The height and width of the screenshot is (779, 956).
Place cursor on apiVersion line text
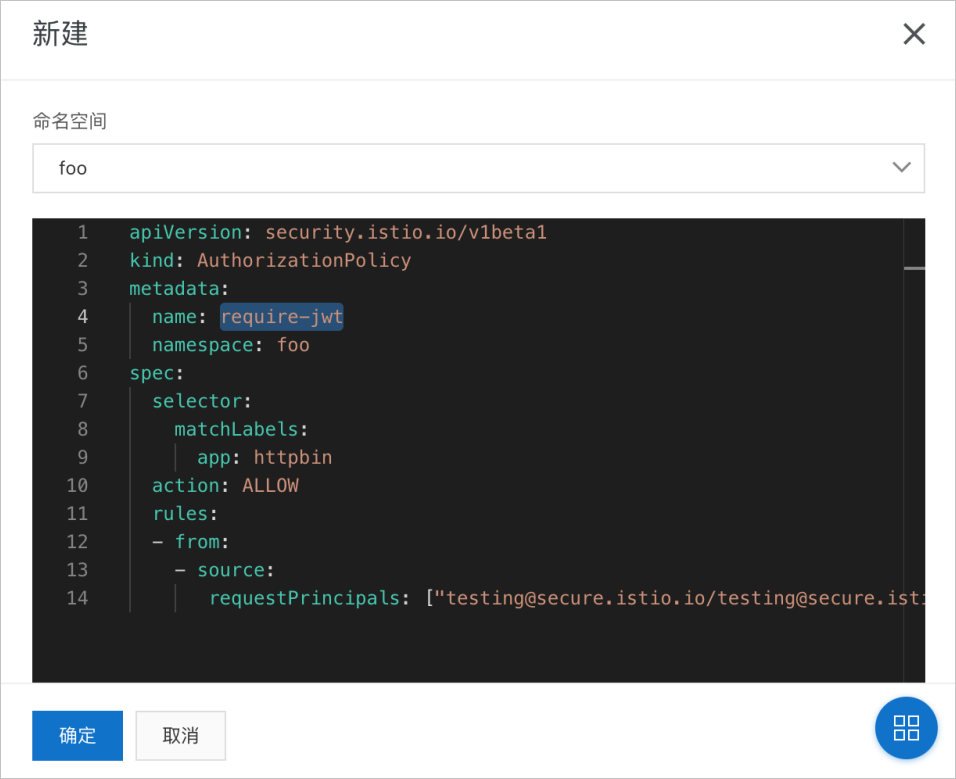point(338,232)
